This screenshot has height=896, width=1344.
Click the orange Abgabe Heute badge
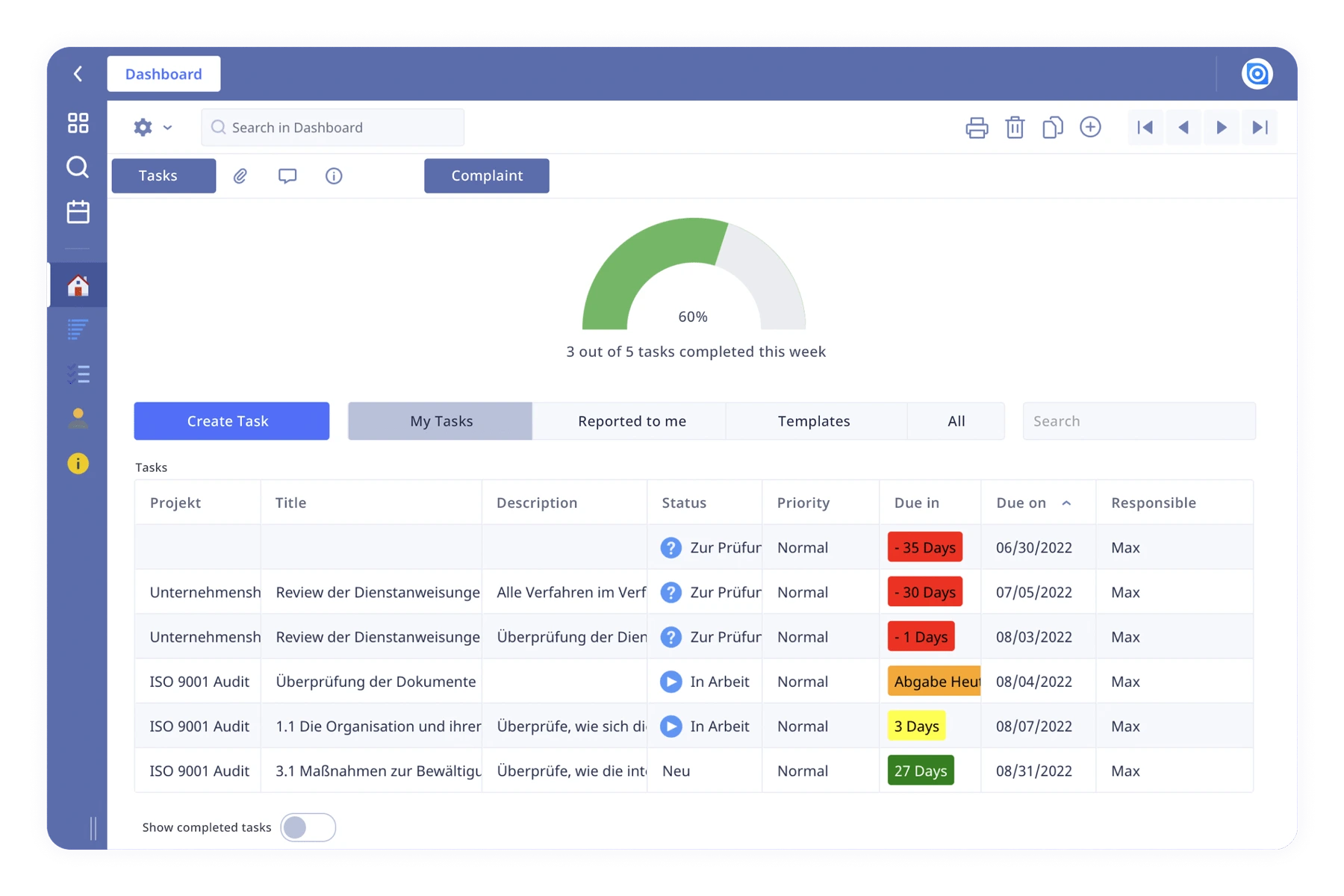(x=934, y=681)
